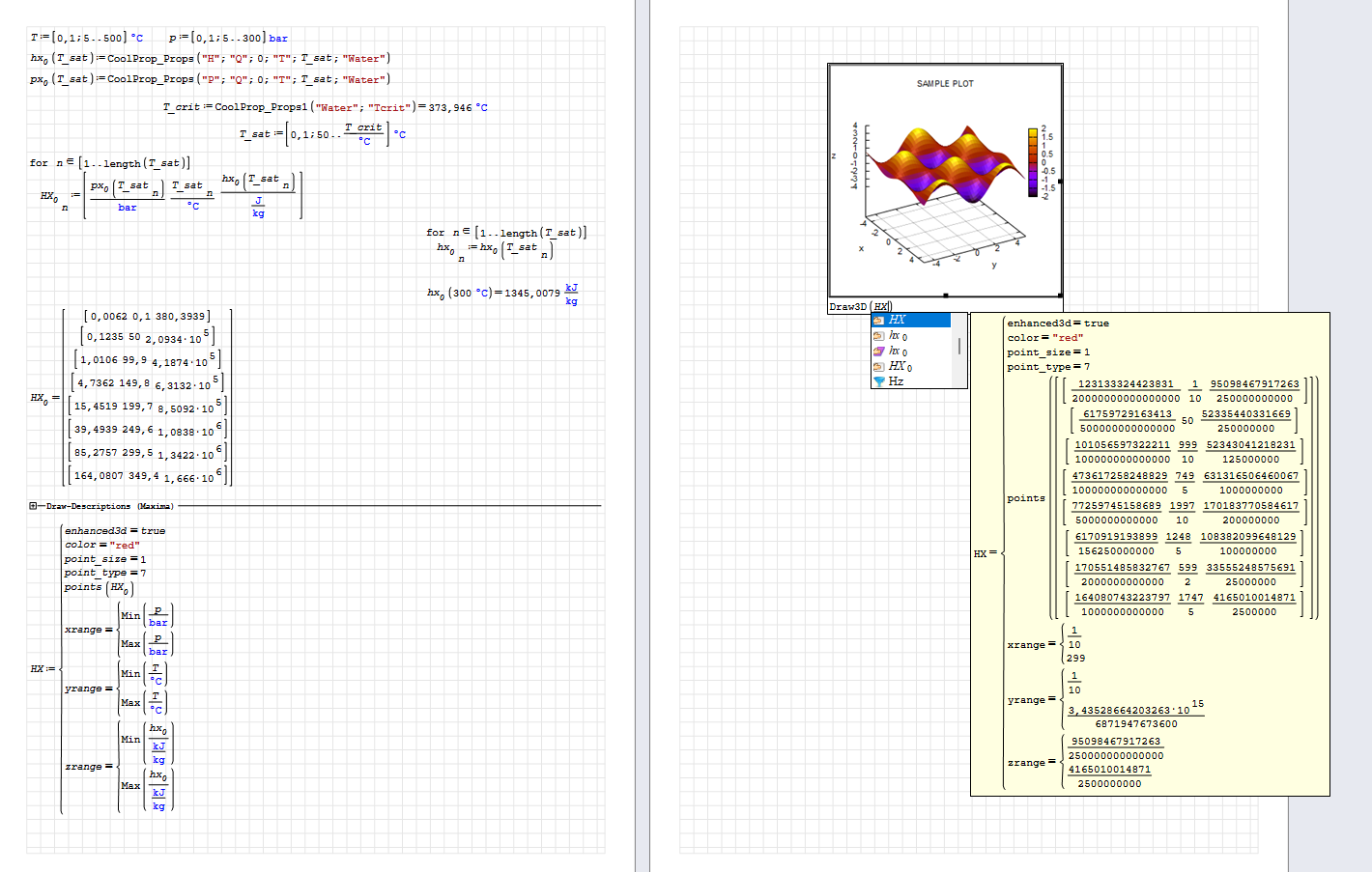Click the kJ/kg unit of hx₀(300 °C) result
Image resolution: width=1372 pixels, height=872 pixels.
(x=571, y=294)
